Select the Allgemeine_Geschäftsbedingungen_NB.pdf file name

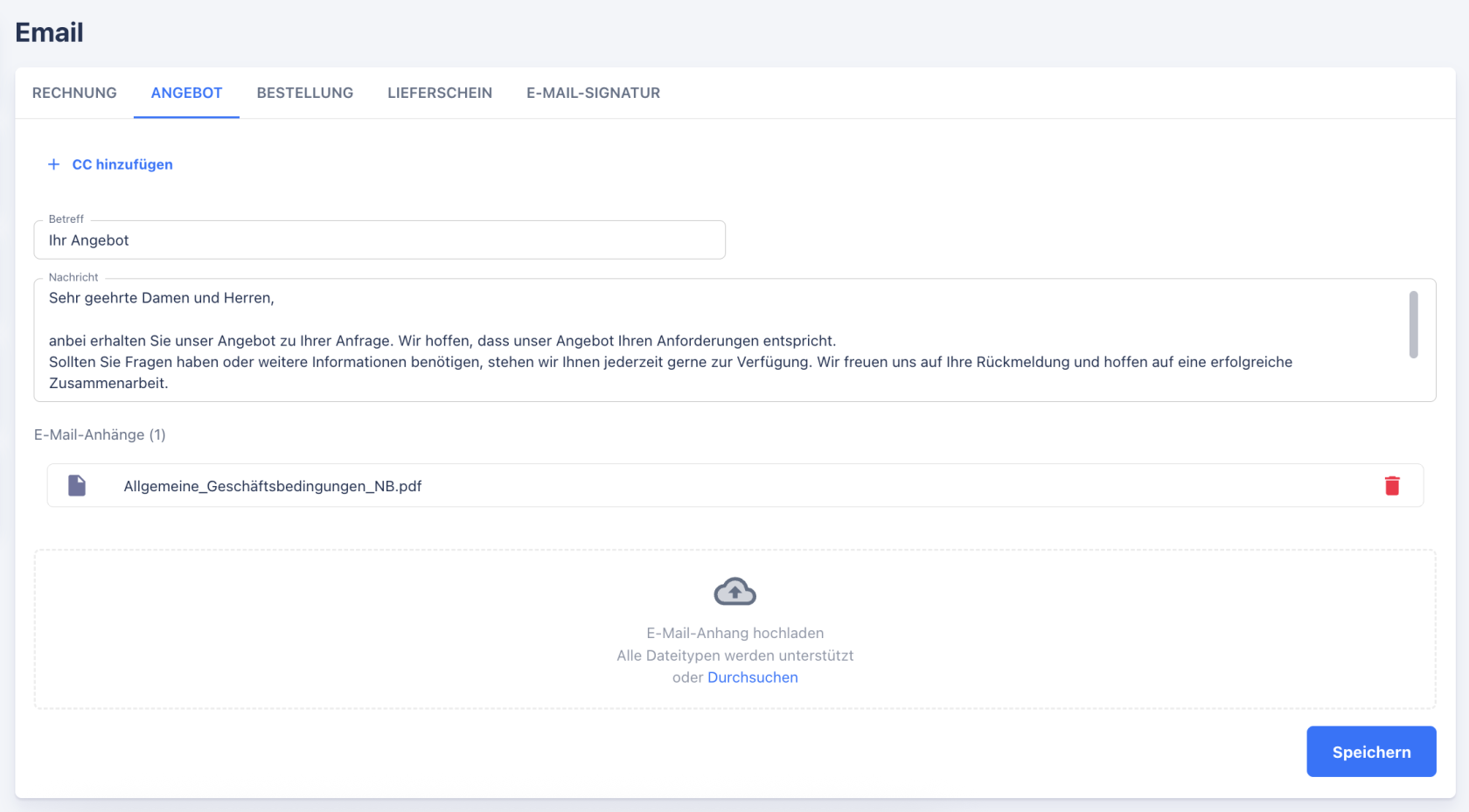coord(273,486)
